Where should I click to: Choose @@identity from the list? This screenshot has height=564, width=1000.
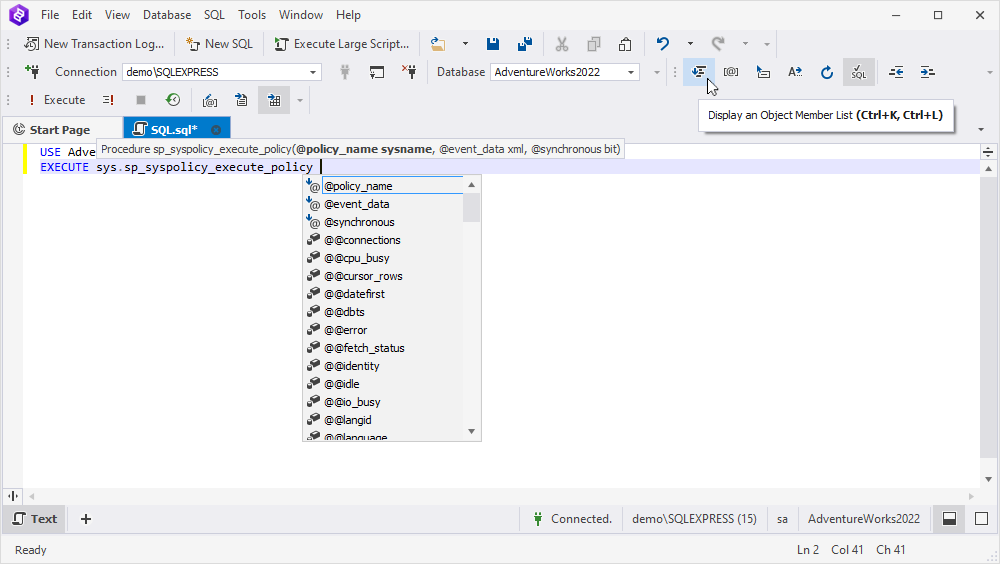pyautogui.click(x=384, y=366)
